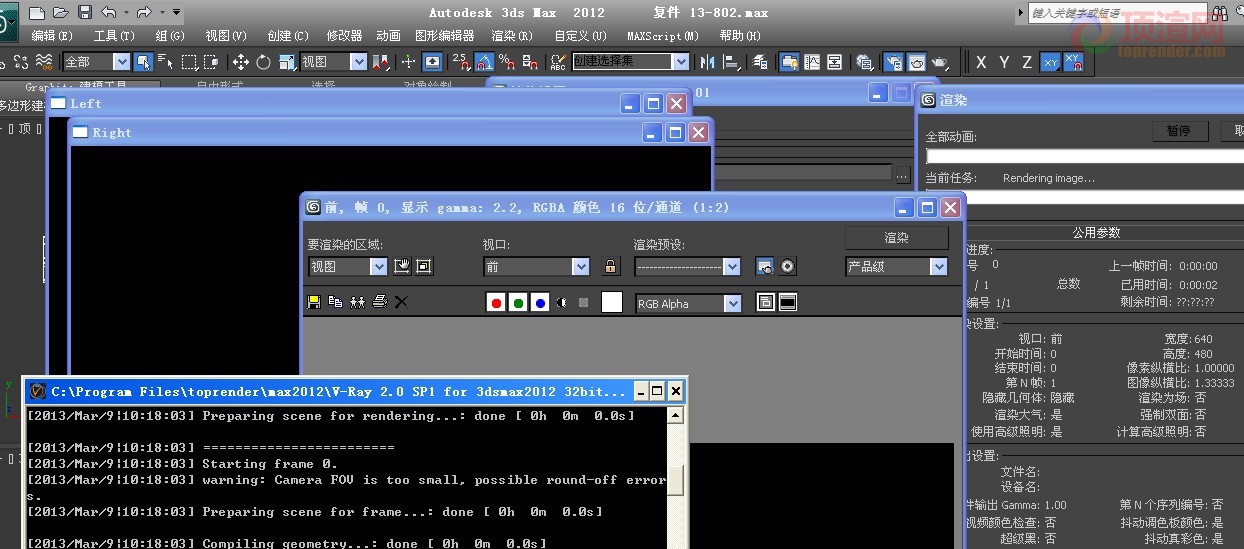Restrict to X axis
This screenshot has height=549, width=1244.
tap(981, 62)
